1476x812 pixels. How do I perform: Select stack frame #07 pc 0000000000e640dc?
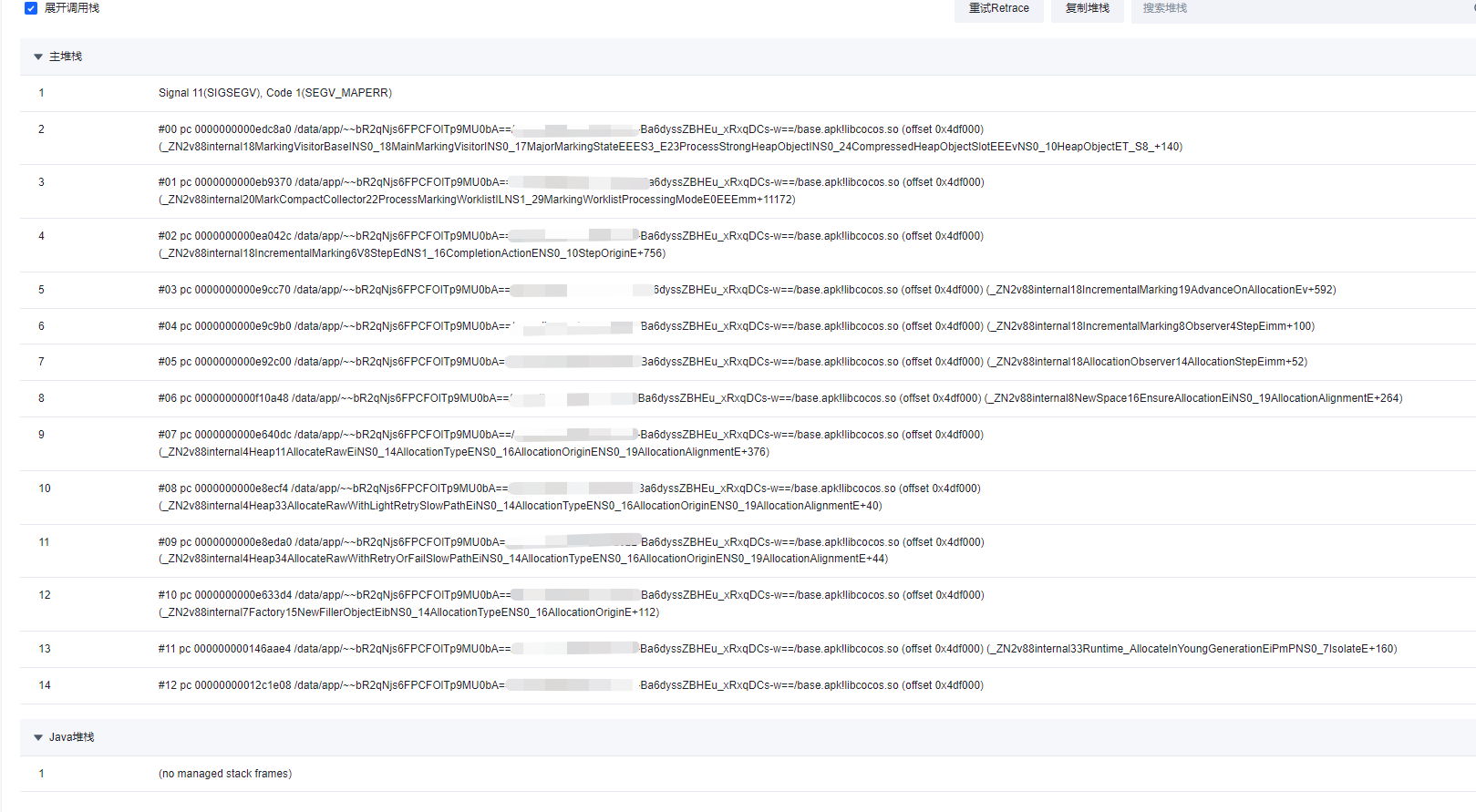(x=748, y=444)
